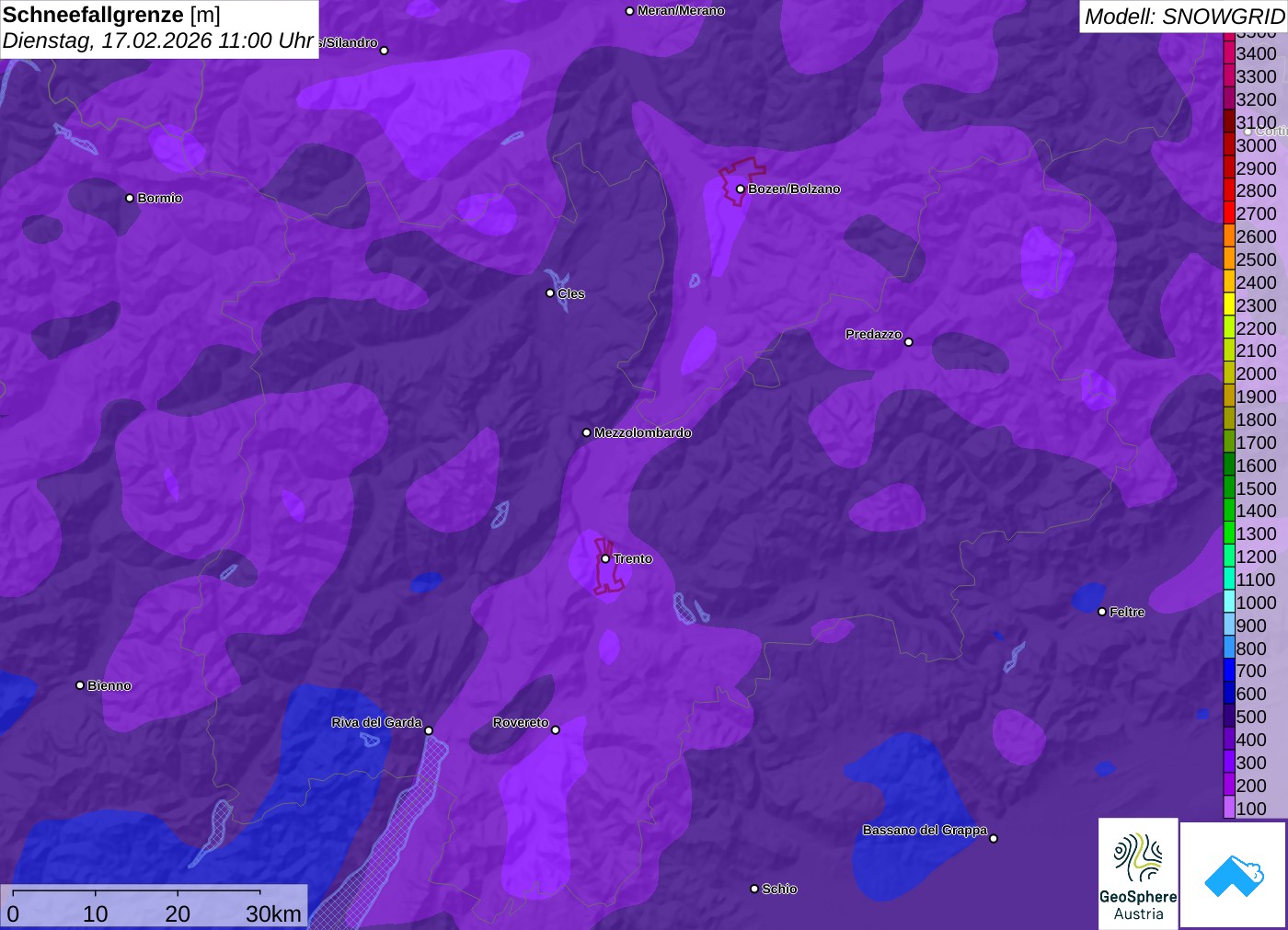This screenshot has height=930, width=1288.
Task: Select the Schio city marker
Action: pyautogui.click(x=754, y=889)
